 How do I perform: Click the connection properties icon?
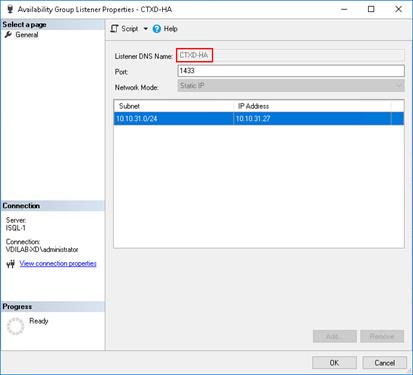(x=11, y=264)
